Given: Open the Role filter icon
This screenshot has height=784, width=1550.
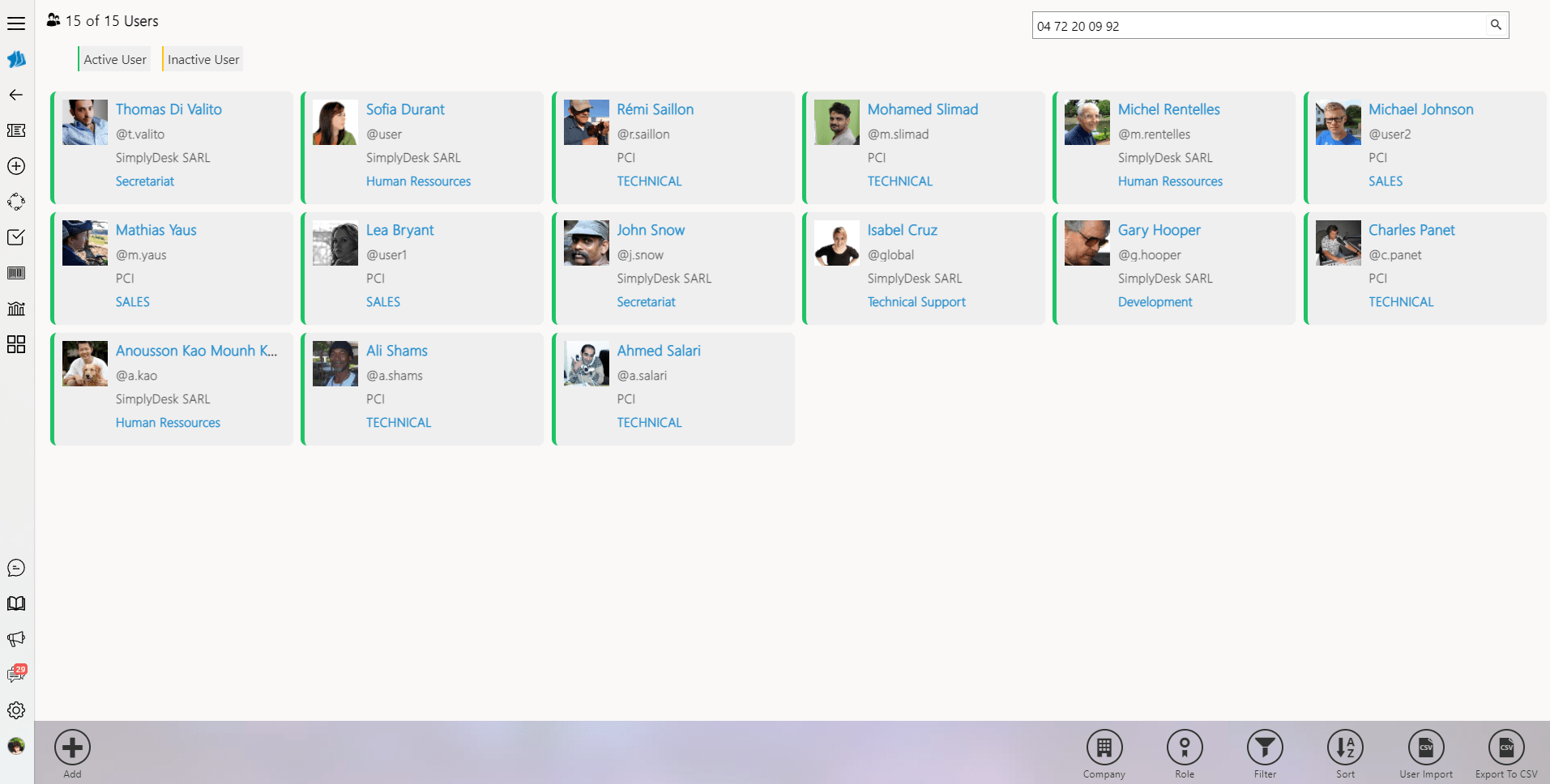Looking at the screenshot, I should 1185,748.
